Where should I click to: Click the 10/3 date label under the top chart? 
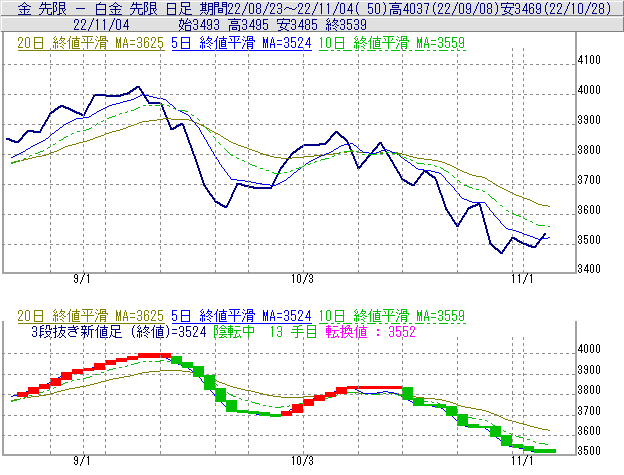tap(302, 279)
